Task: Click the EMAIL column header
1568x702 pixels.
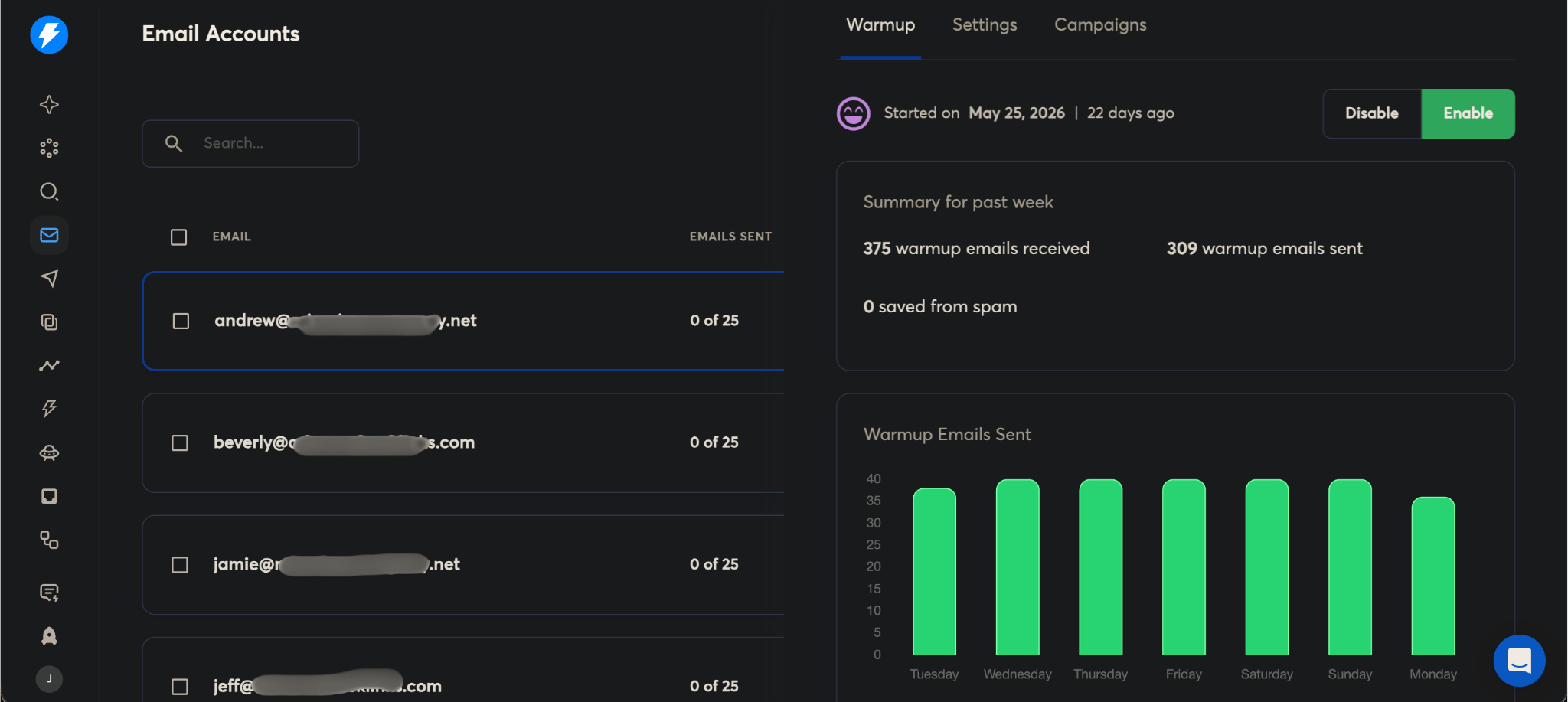Action: (232, 237)
